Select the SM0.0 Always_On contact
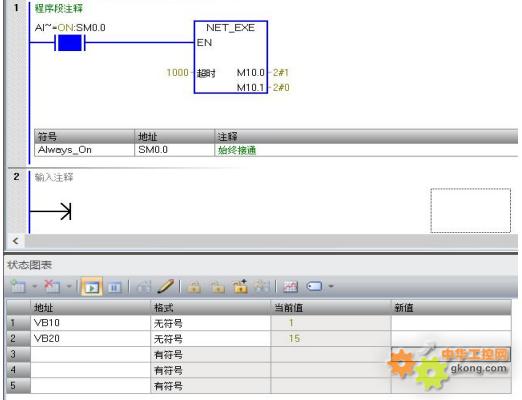522x400 pixels. tap(70, 43)
